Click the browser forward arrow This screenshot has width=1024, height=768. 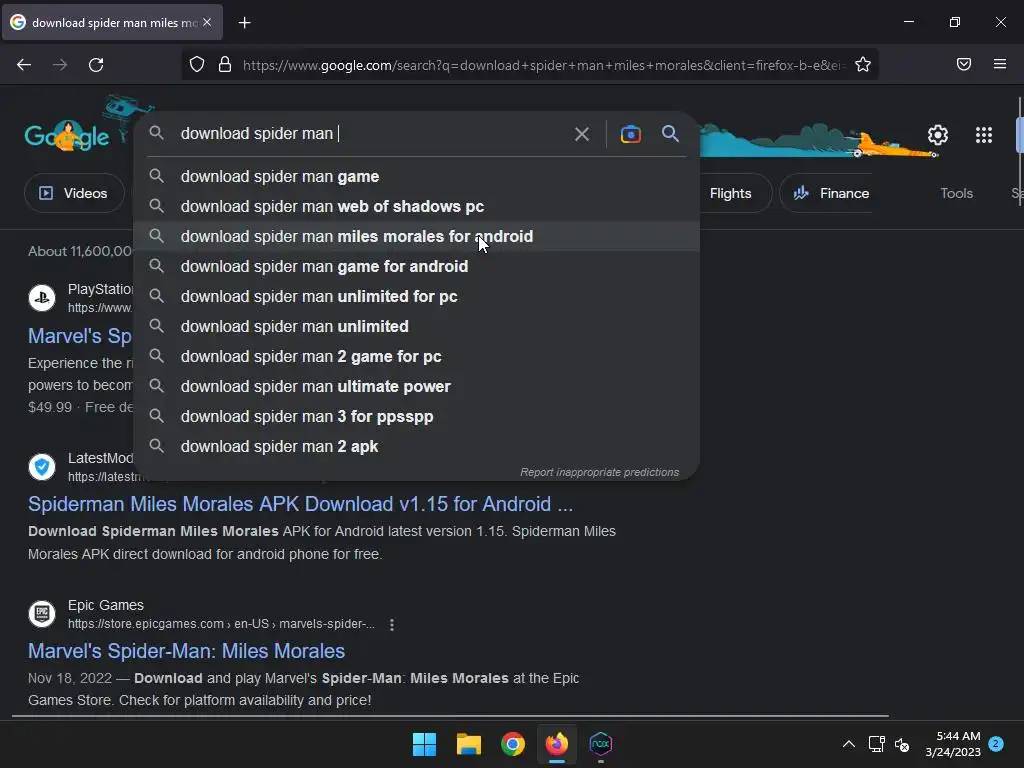[x=60, y=65]
